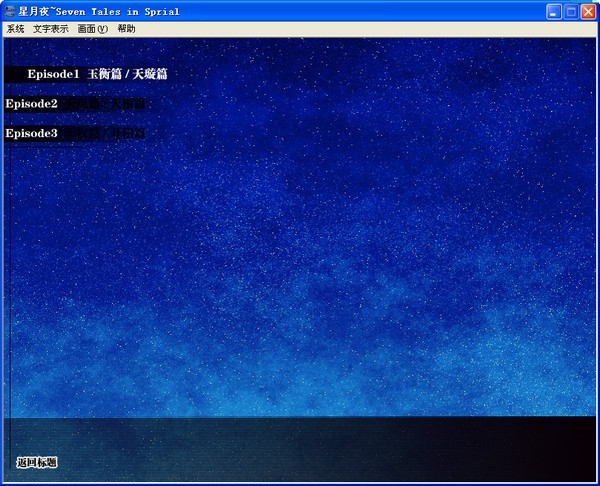Open the 文字表示 menu

(51, 29)
